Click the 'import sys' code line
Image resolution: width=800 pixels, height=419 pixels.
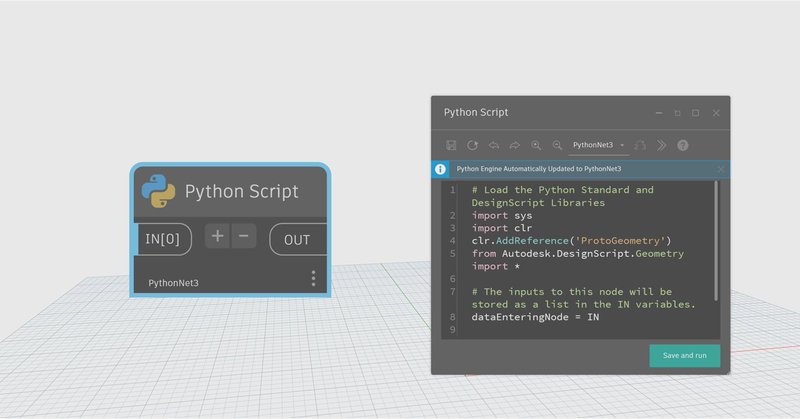[x=502, y=215]
